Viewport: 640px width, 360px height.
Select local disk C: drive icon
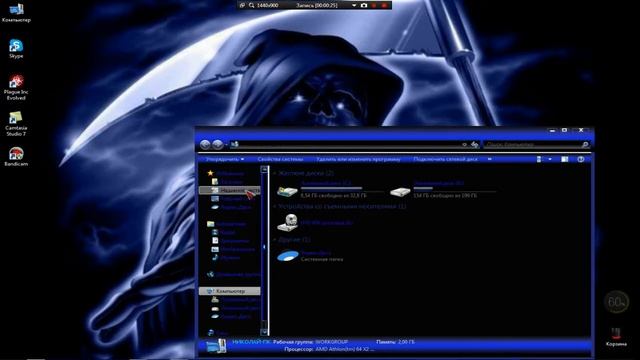point(287,191)
